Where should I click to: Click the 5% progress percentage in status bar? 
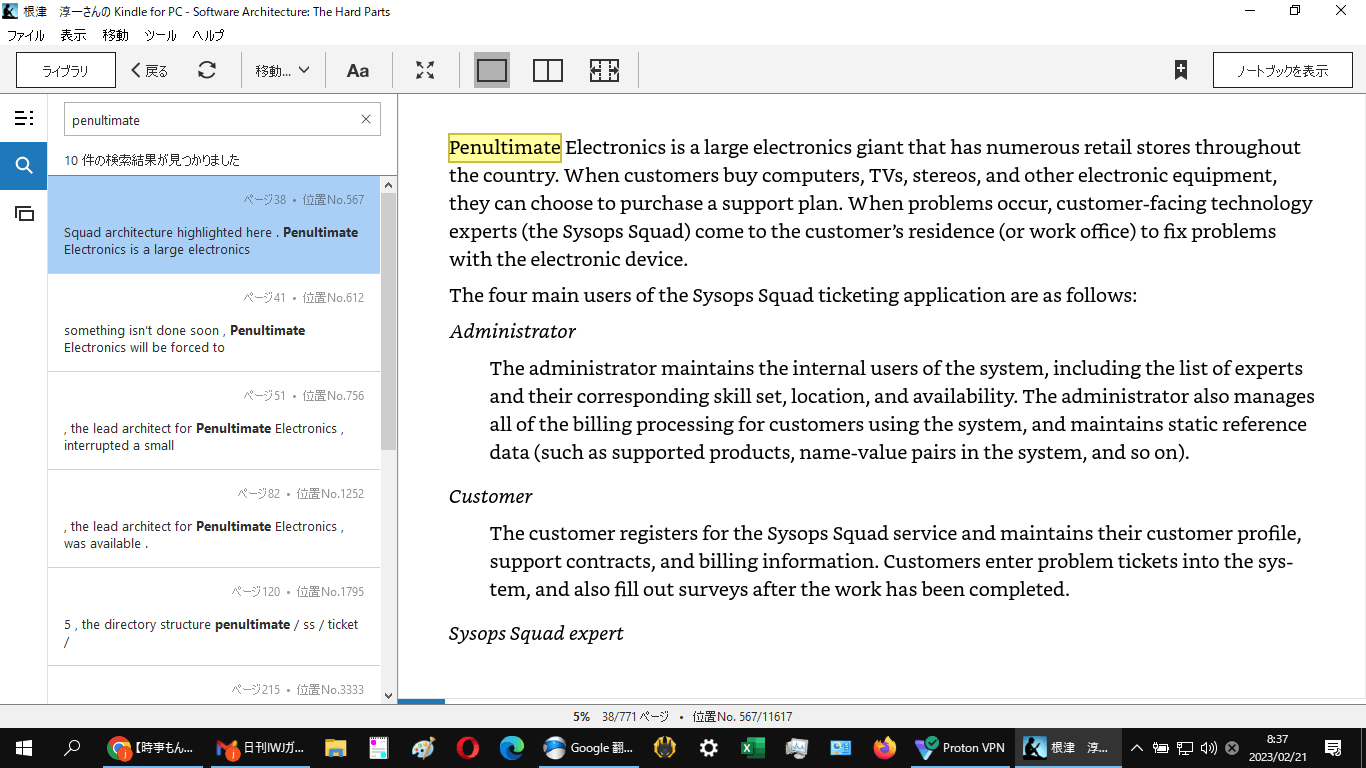point(581,717)
